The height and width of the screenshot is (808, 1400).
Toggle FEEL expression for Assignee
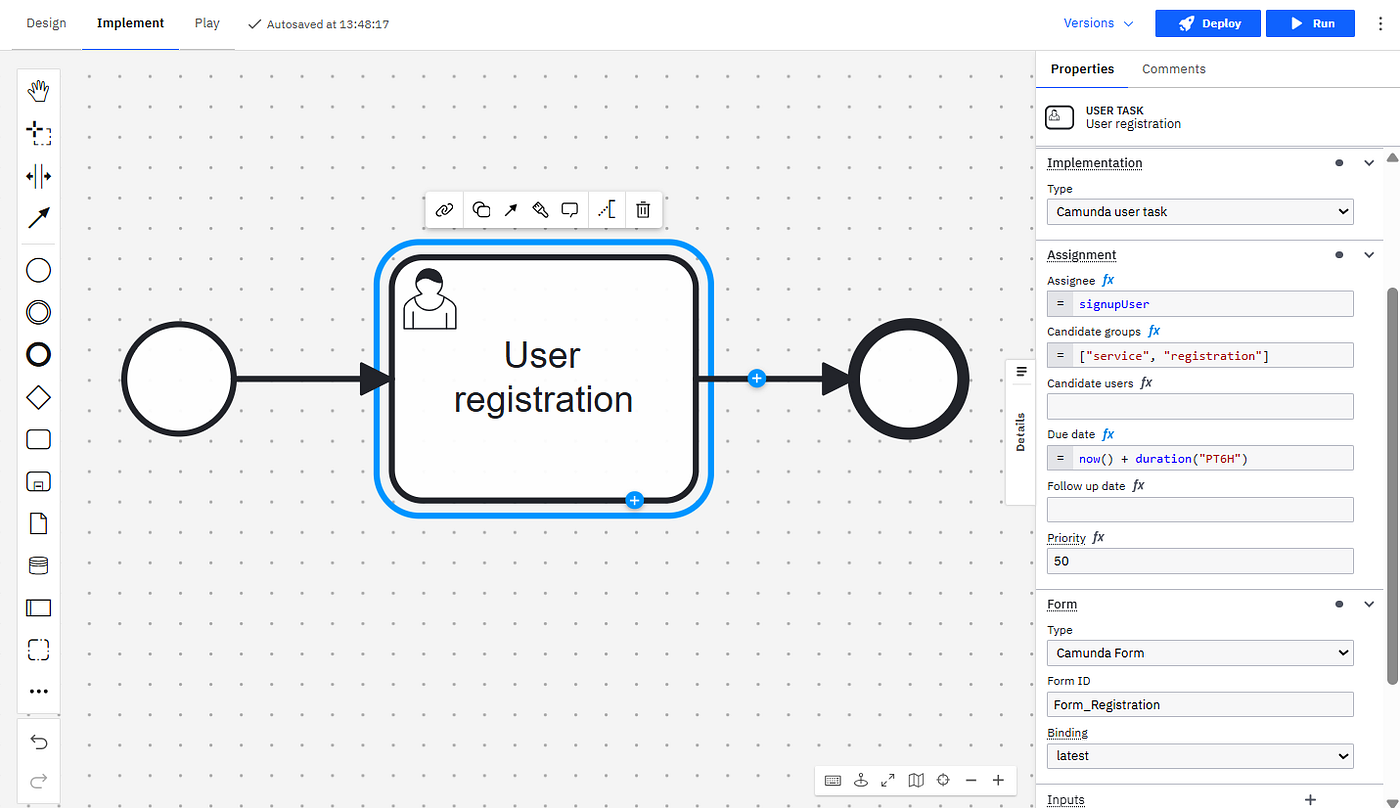[1108, 281]
